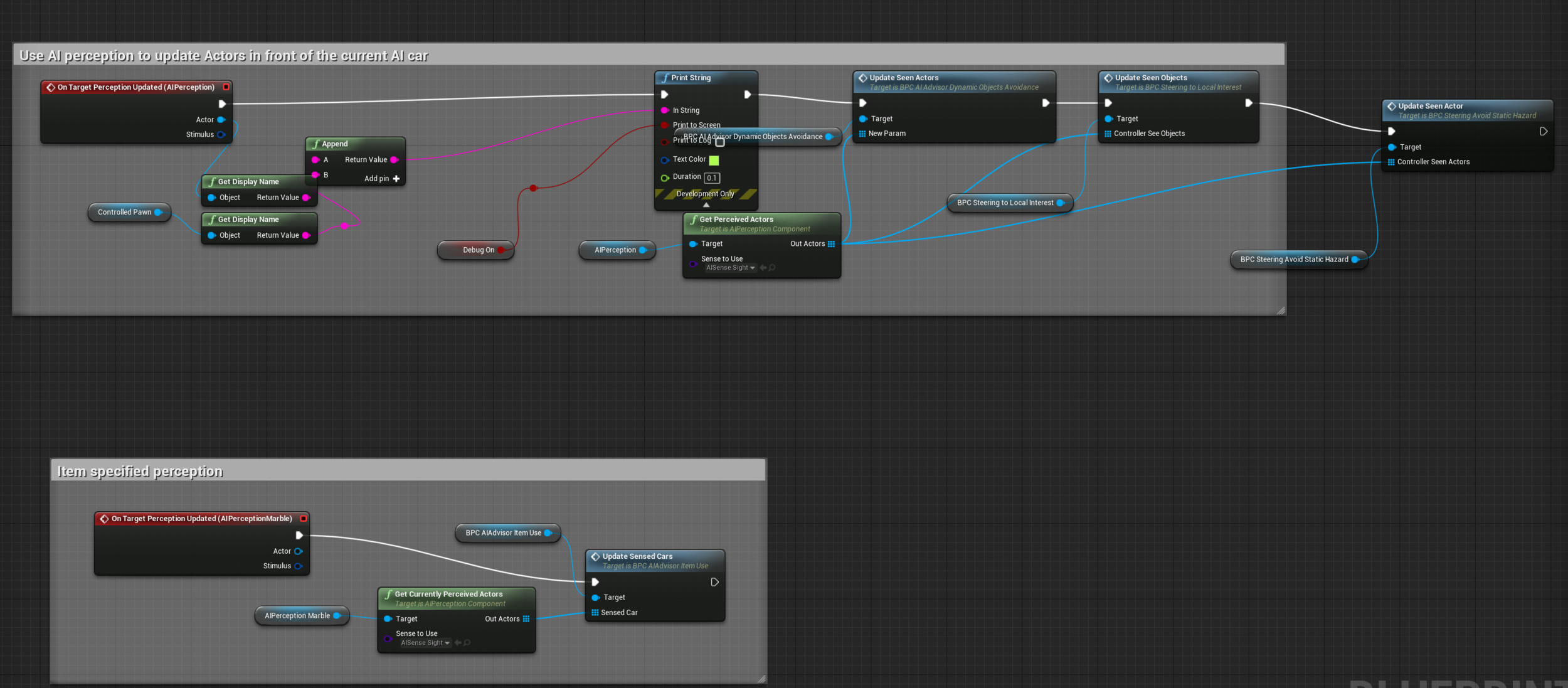This screenshot has width=1568, height=688.
Task: Click Sensed Car array pin on Update Sensed Cars
Action: (595, 613)
